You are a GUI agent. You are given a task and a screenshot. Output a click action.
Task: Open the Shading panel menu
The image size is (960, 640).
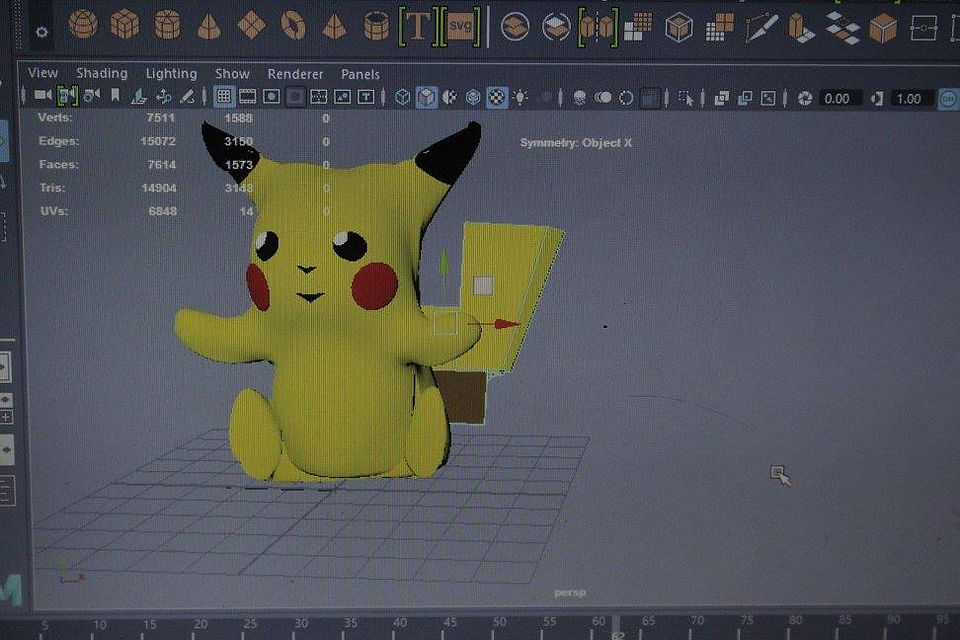[x=102, y=73]
